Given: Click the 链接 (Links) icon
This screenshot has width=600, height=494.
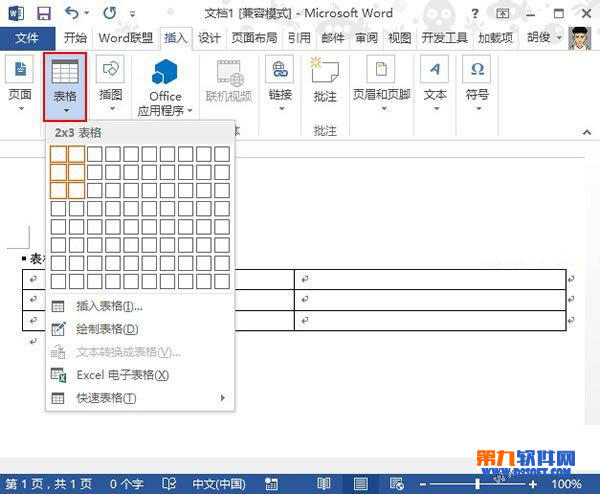Looking at the screenshot, I should (x=280, y=80).
